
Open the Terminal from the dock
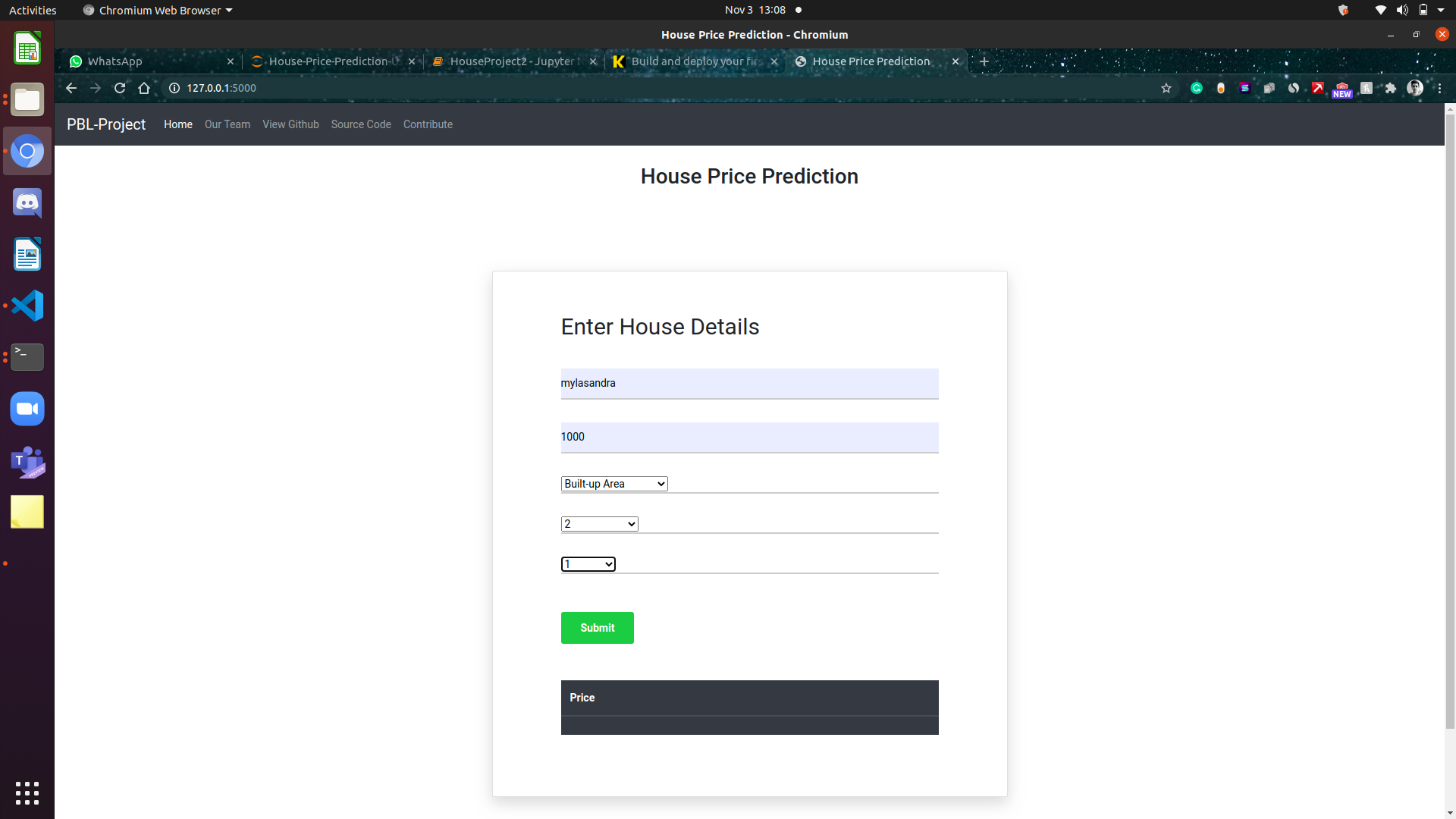[x=27, y=357]
